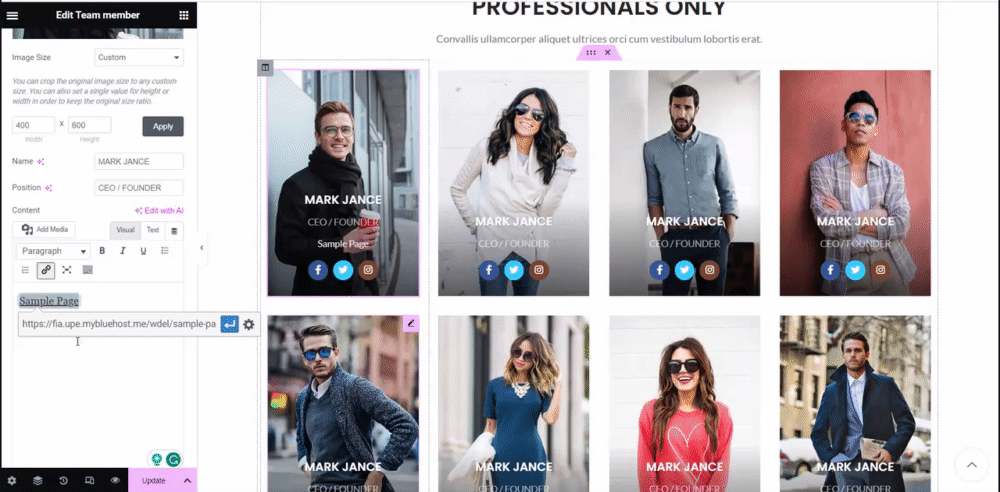The height and width of the screenshot is (492, 1000).
Task: Toggle bold formatting in editor
Action: point(102,251)
